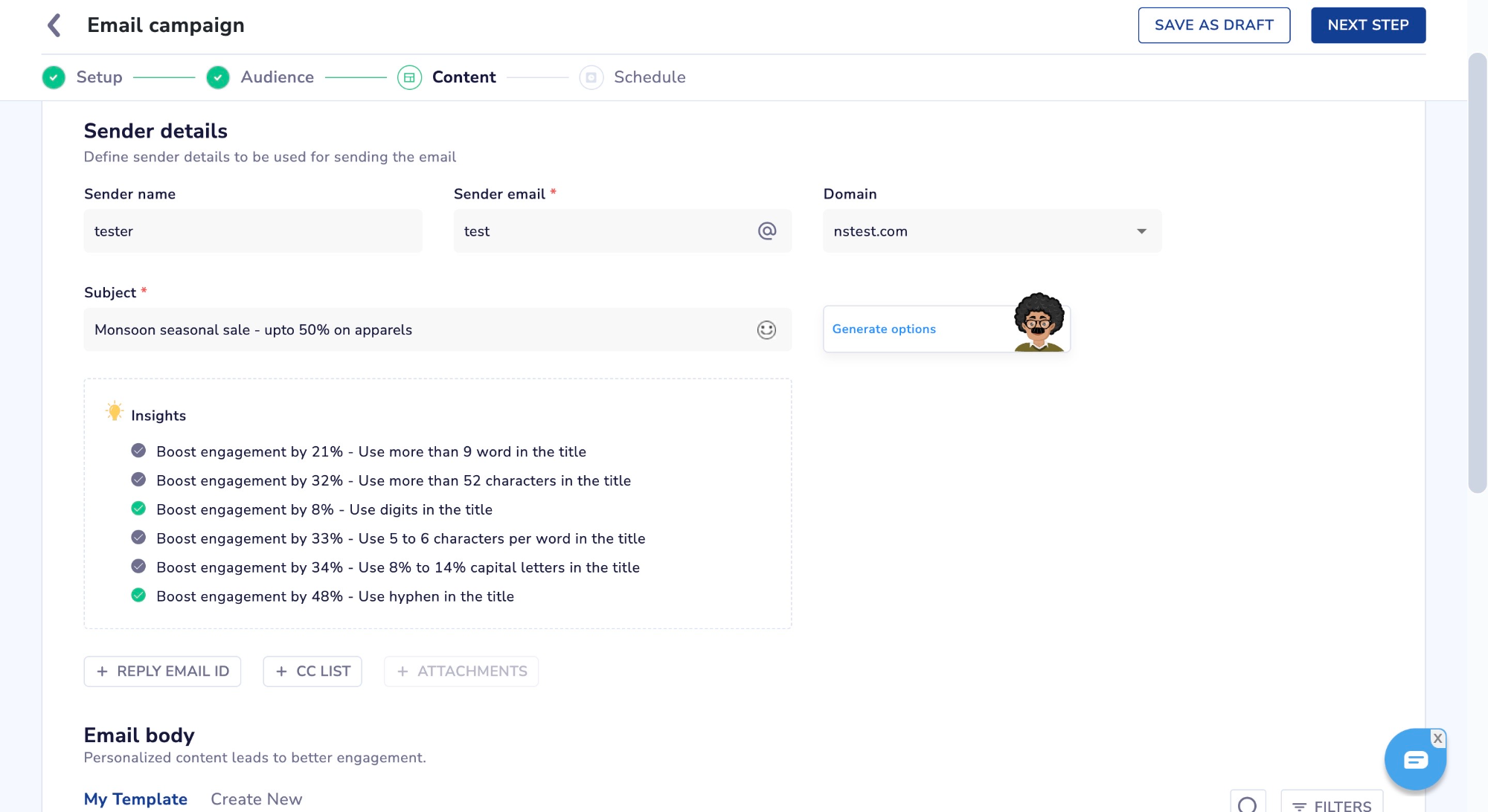The height and width of the screenshot is (812, 1488).
Task: Switch to Create New tab
Action: pos(256,799)
